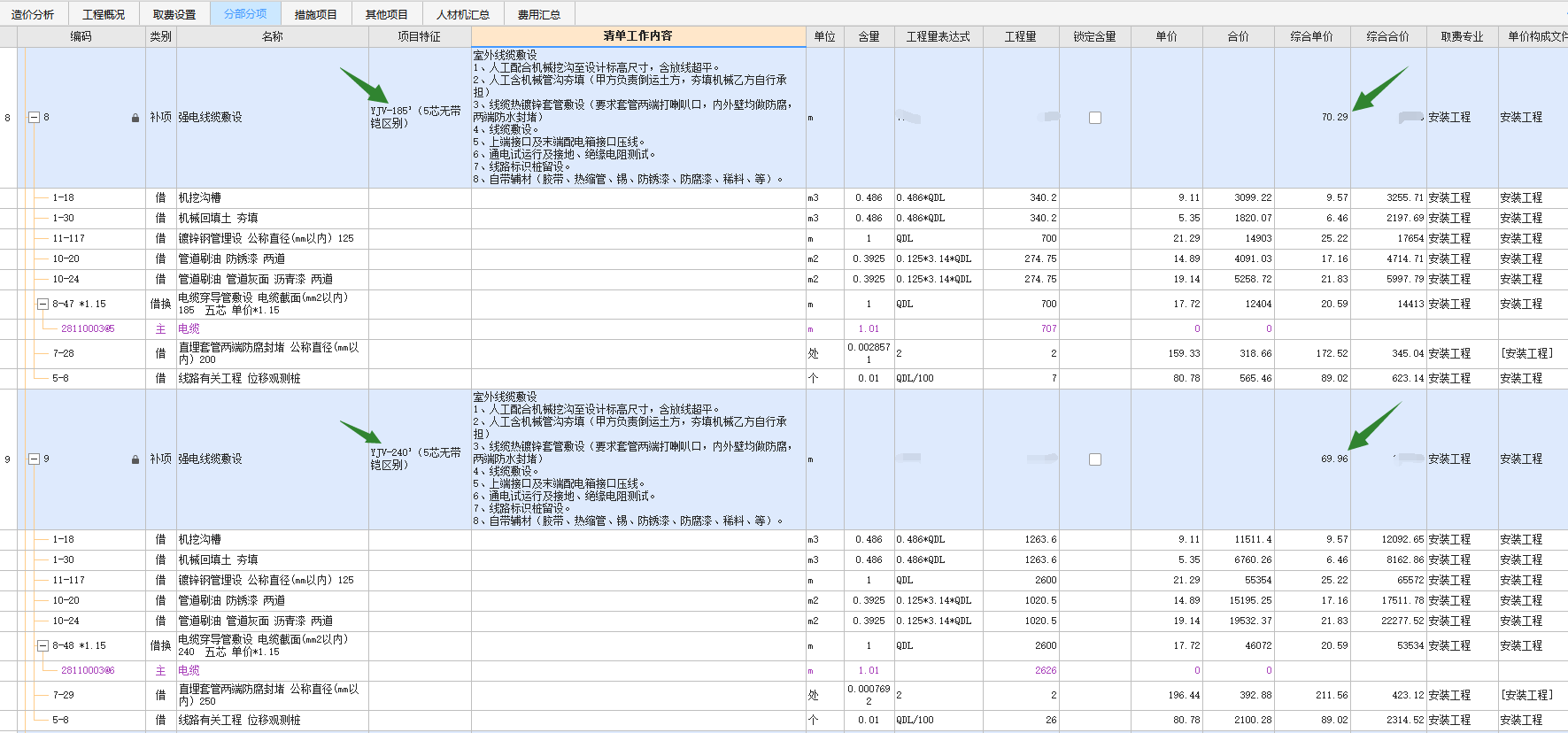Switch to the 措施项目 tab

coord(316,14)
